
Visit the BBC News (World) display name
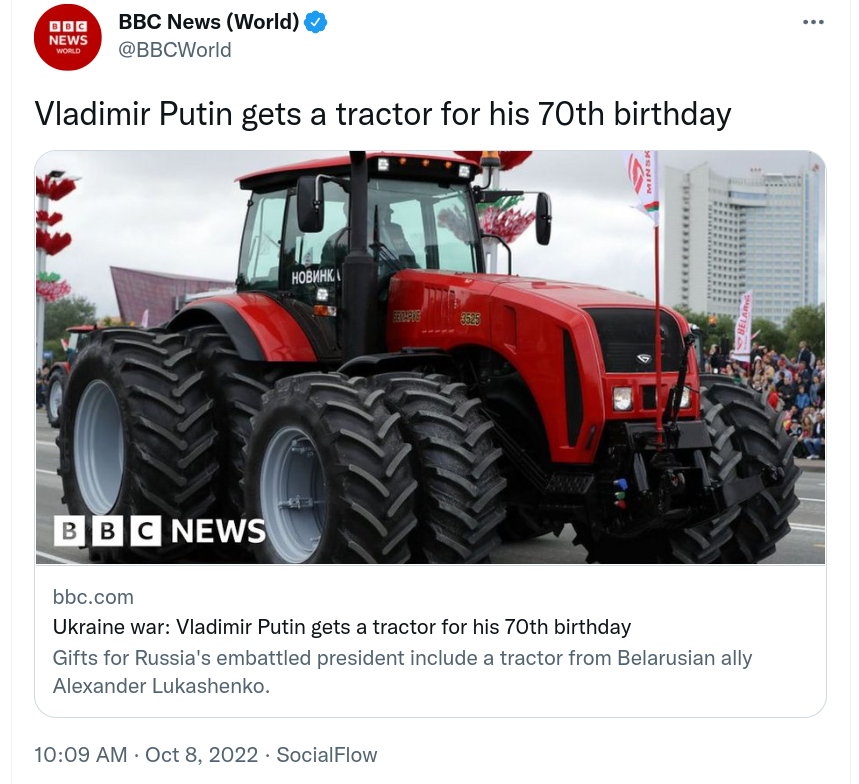coord(209,22)
